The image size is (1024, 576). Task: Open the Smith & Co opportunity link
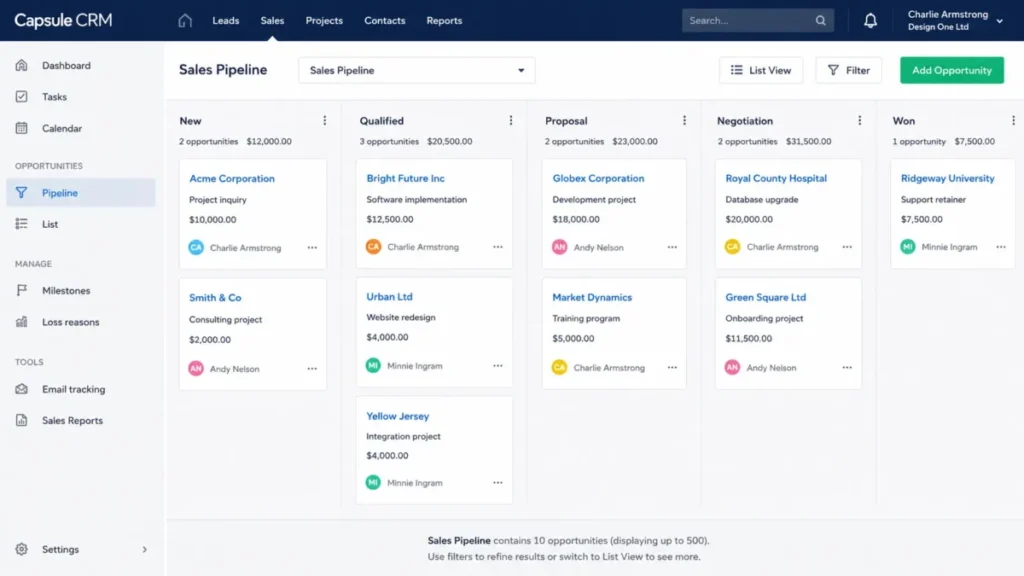click(215, 298)
